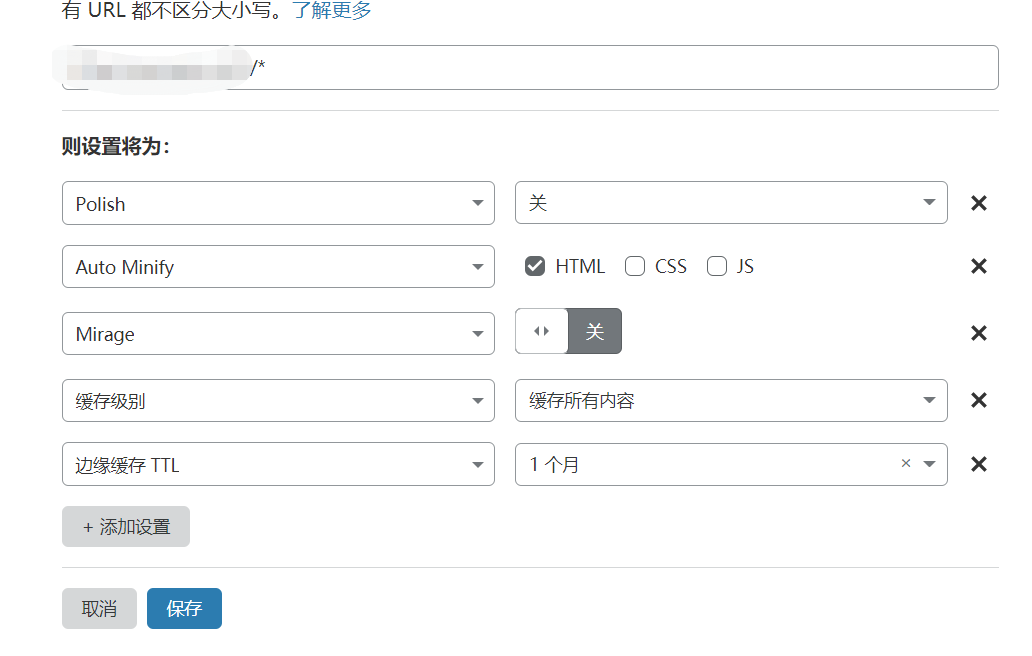Uncheck the HTML minify checkbox

(x=535, y=266)
